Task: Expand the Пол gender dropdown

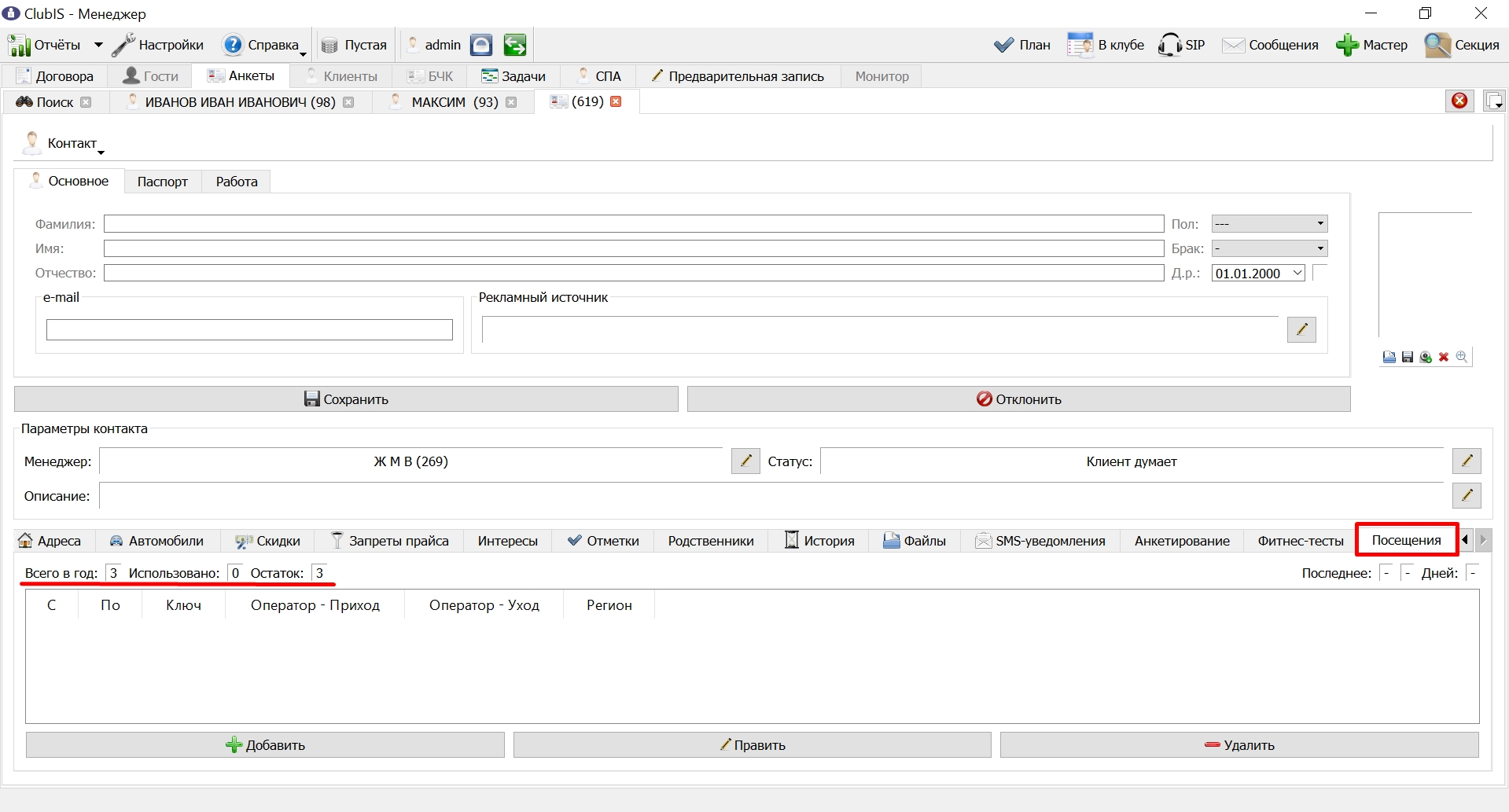Action: (x=1269, y=224)
